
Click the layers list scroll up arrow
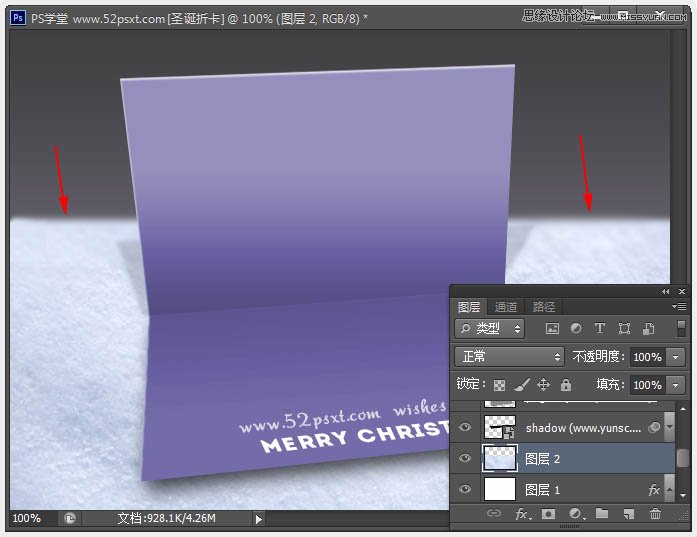682,408
